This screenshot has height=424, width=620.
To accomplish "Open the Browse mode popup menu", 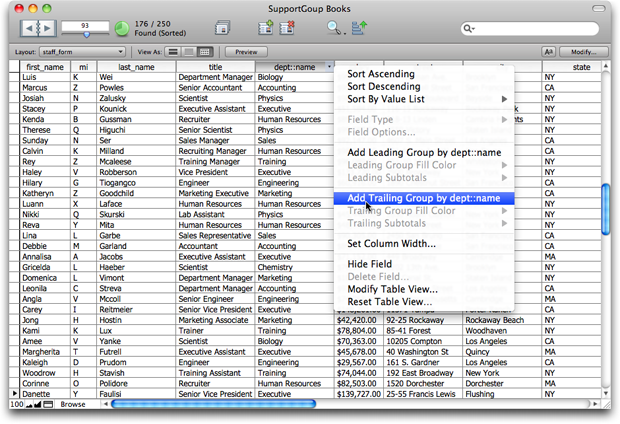I will 73,404.
